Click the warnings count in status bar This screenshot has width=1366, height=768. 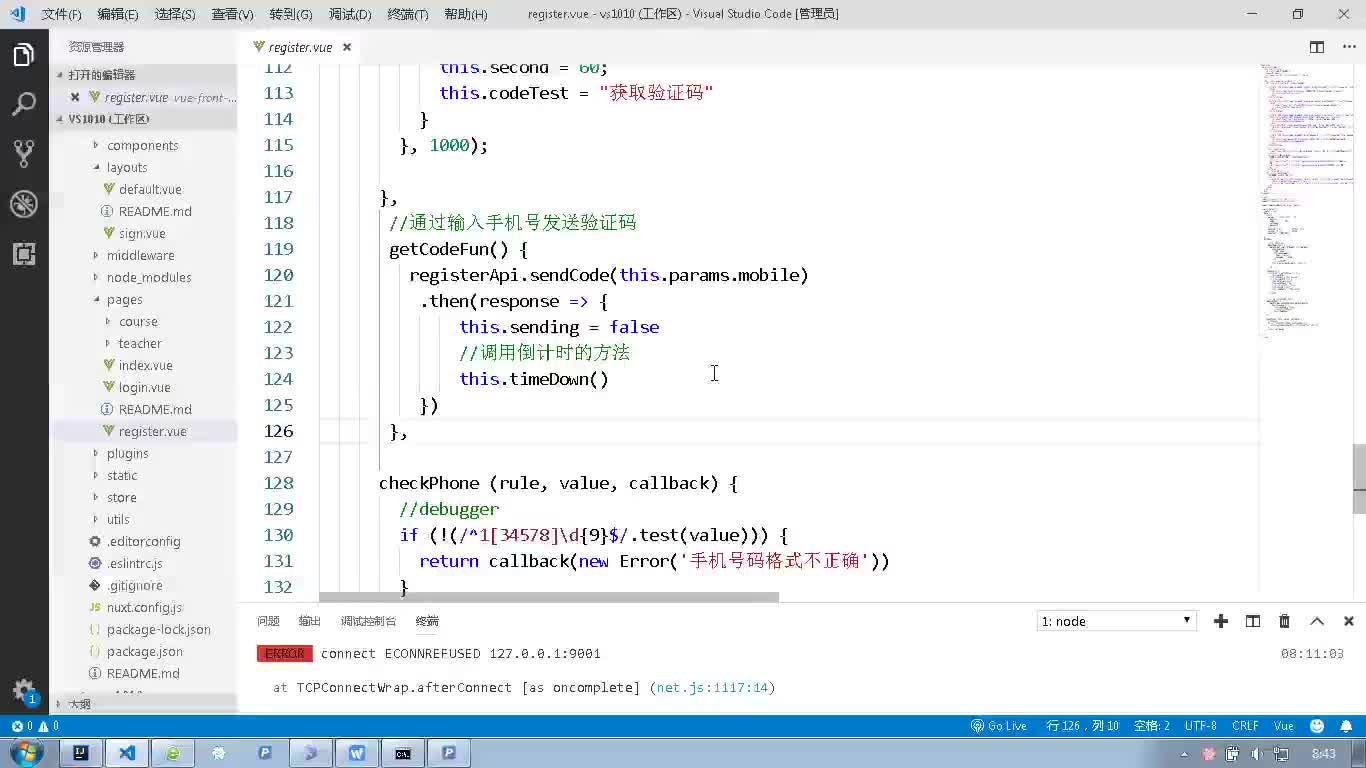pos(48,726)
